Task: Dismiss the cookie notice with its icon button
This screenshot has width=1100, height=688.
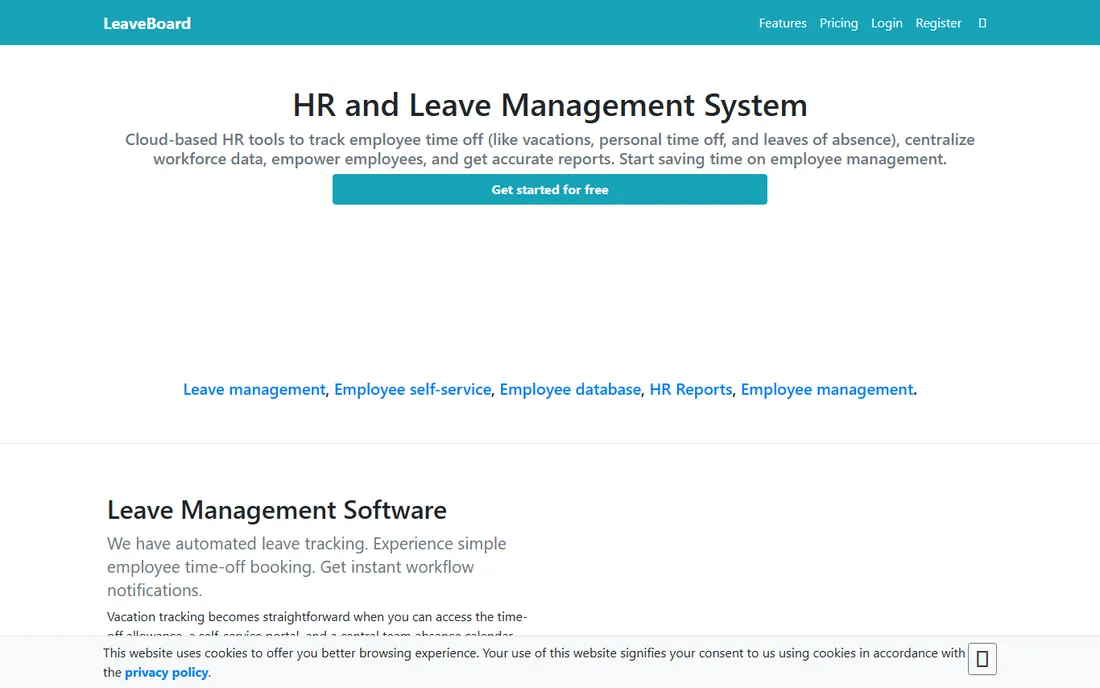Action: click(x=982, y=659)
